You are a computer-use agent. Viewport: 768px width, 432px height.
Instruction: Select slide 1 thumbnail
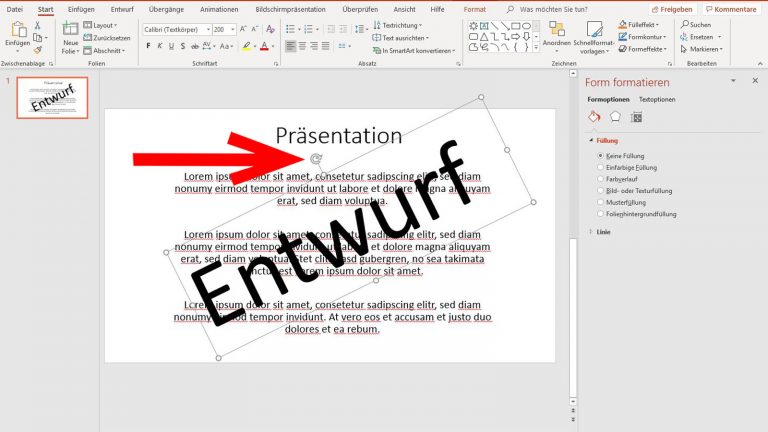(x=52, y=97)
